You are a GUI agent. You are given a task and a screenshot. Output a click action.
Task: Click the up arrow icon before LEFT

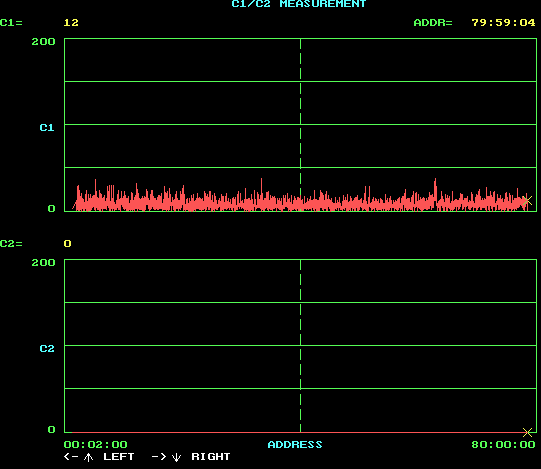88,457
